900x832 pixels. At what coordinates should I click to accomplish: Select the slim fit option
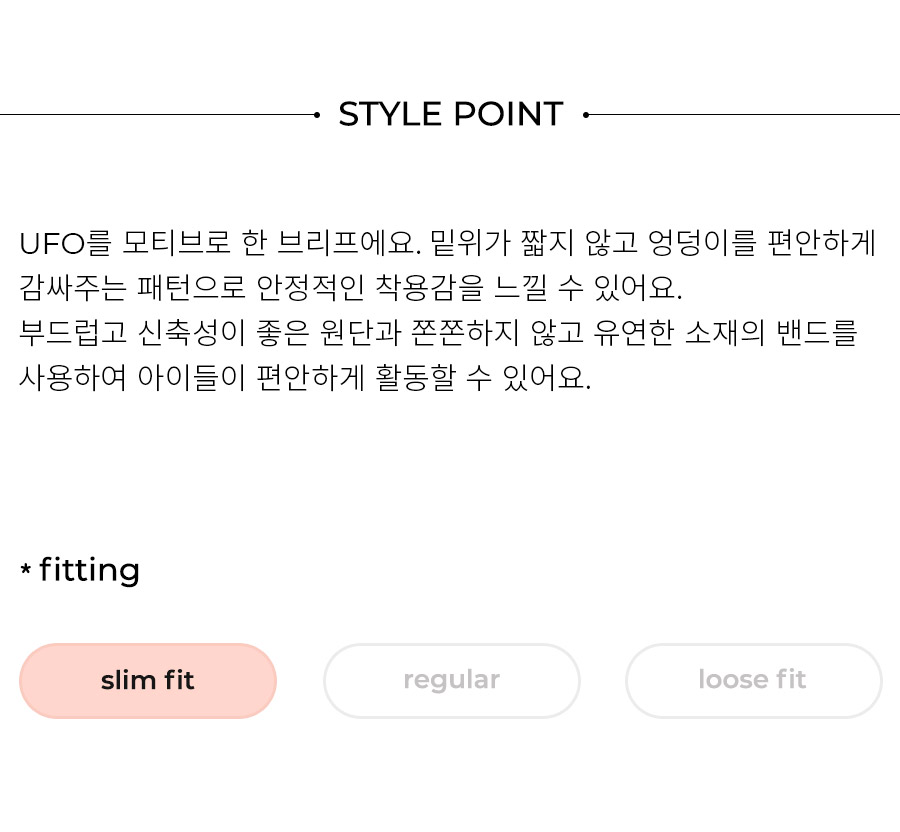tap(148, 681)
